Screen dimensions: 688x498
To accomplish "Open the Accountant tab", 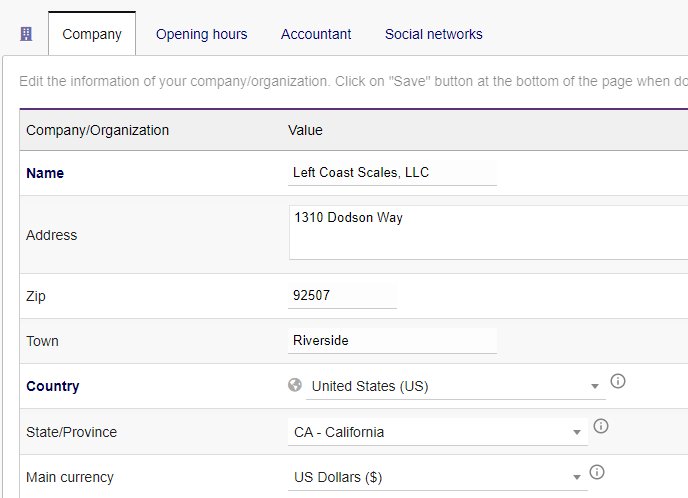I will 316,34.
